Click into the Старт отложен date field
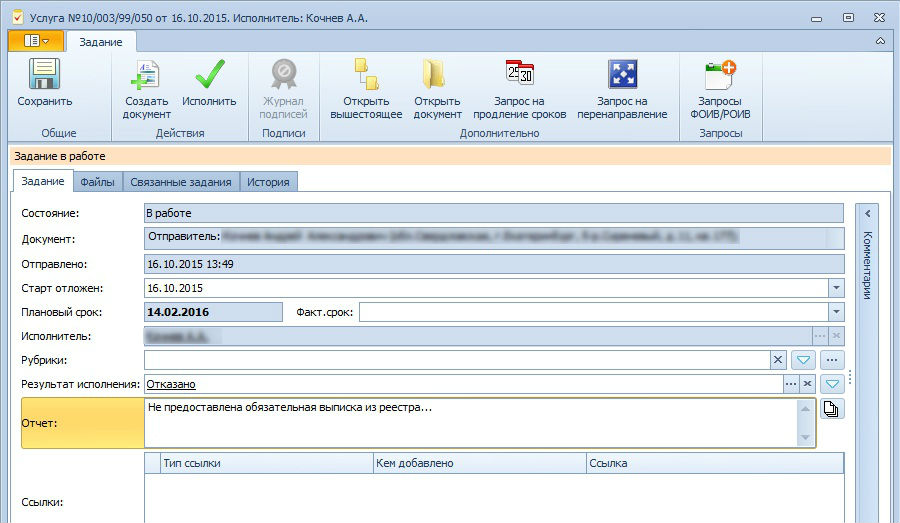900x523 pixels. pos(486,288)
